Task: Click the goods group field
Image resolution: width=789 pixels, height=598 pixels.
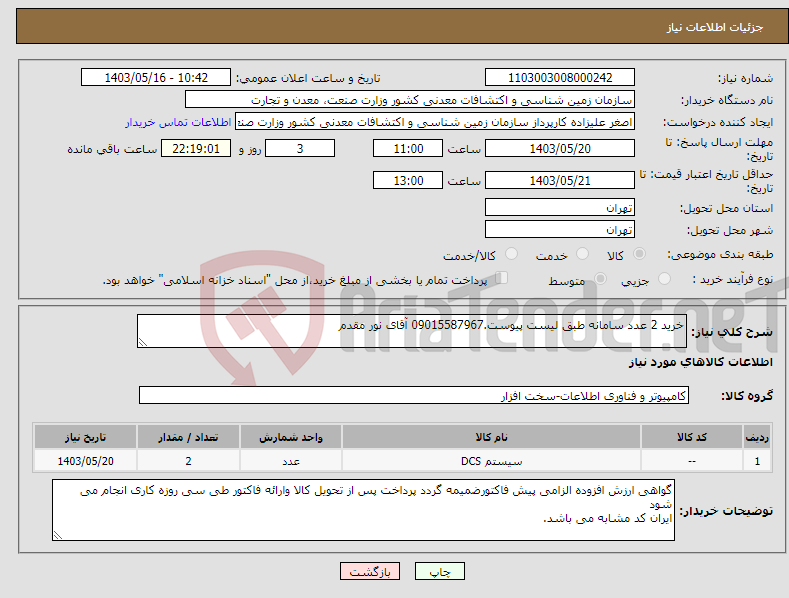Action: point(414,396)
